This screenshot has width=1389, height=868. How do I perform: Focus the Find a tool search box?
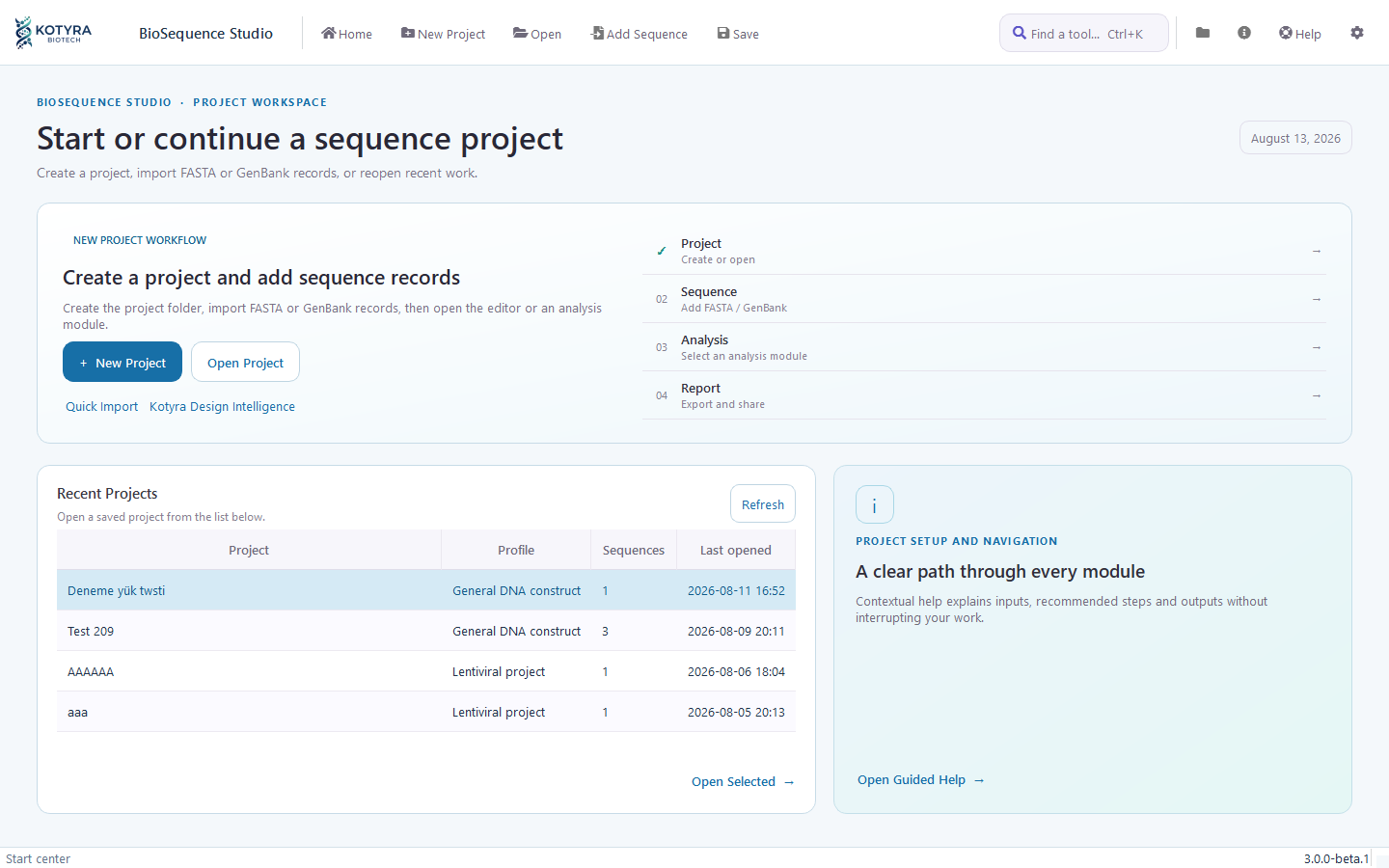click(1084, 33)
